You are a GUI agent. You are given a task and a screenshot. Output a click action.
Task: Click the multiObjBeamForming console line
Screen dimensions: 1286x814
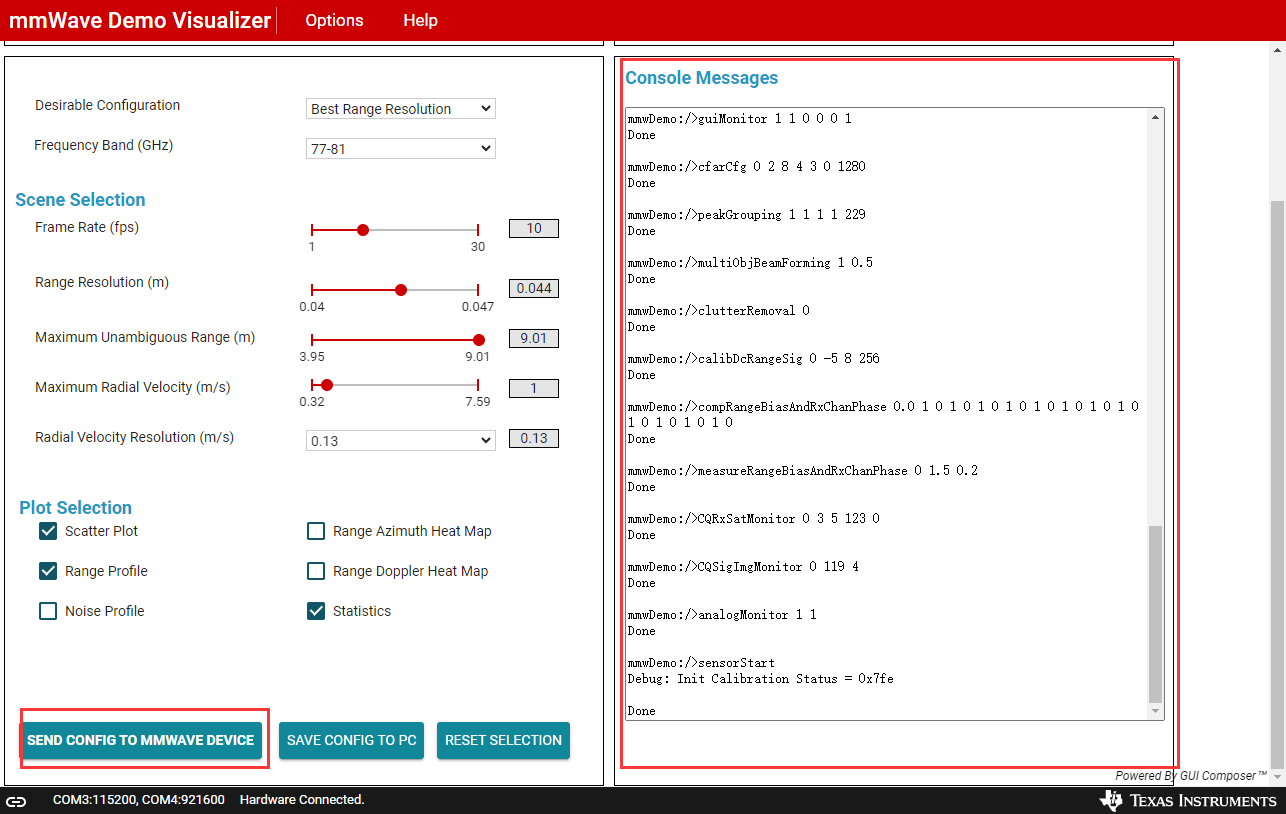[x=750, y=263]
